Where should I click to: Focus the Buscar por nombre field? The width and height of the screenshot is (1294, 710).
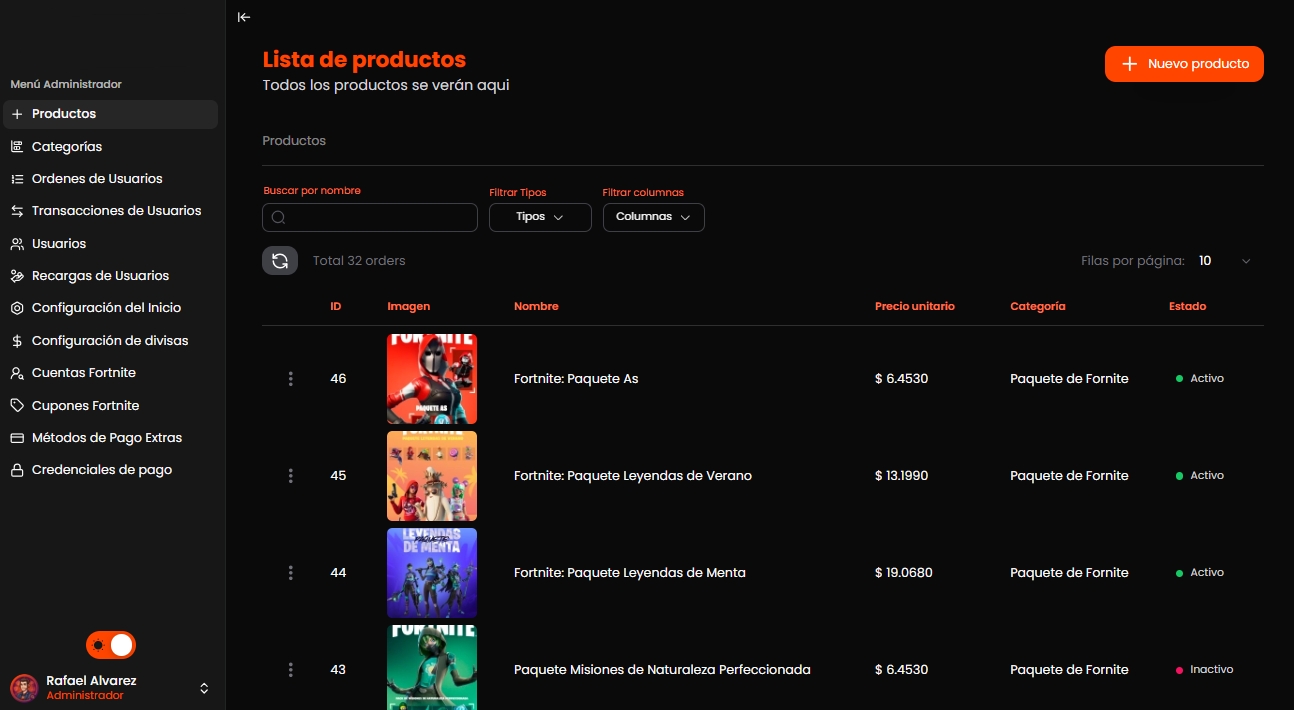point(370,218)
